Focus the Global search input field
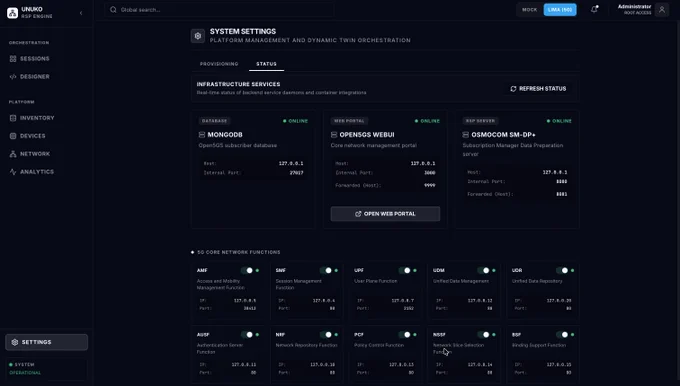Screen dimensions: 680x386 pos(219,10)
